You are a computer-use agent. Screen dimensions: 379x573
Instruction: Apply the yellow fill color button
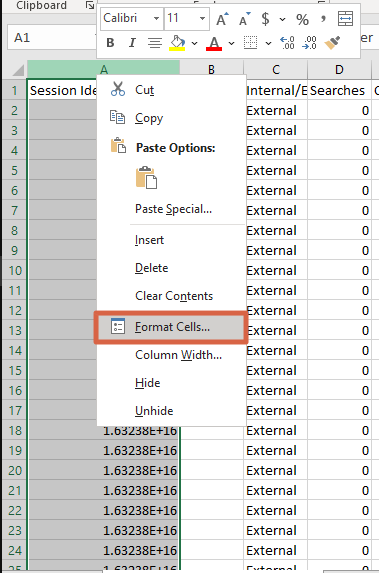click(177, 43)
